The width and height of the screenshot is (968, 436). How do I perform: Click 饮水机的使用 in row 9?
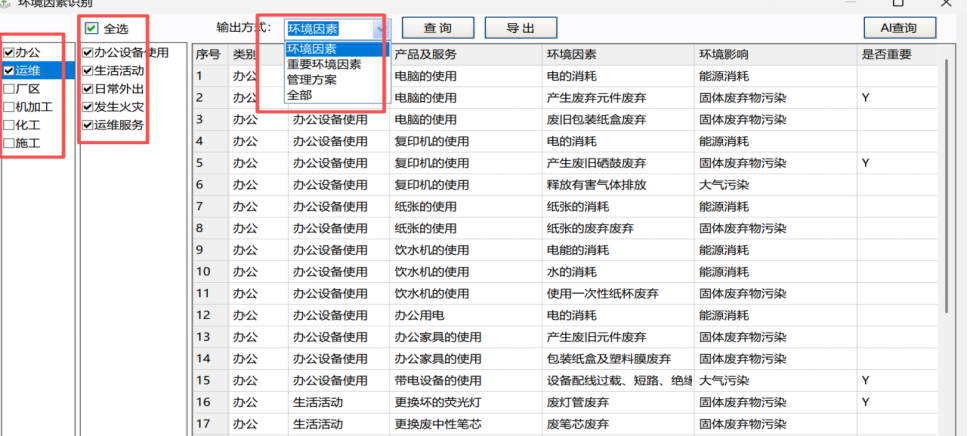point(466,250)
